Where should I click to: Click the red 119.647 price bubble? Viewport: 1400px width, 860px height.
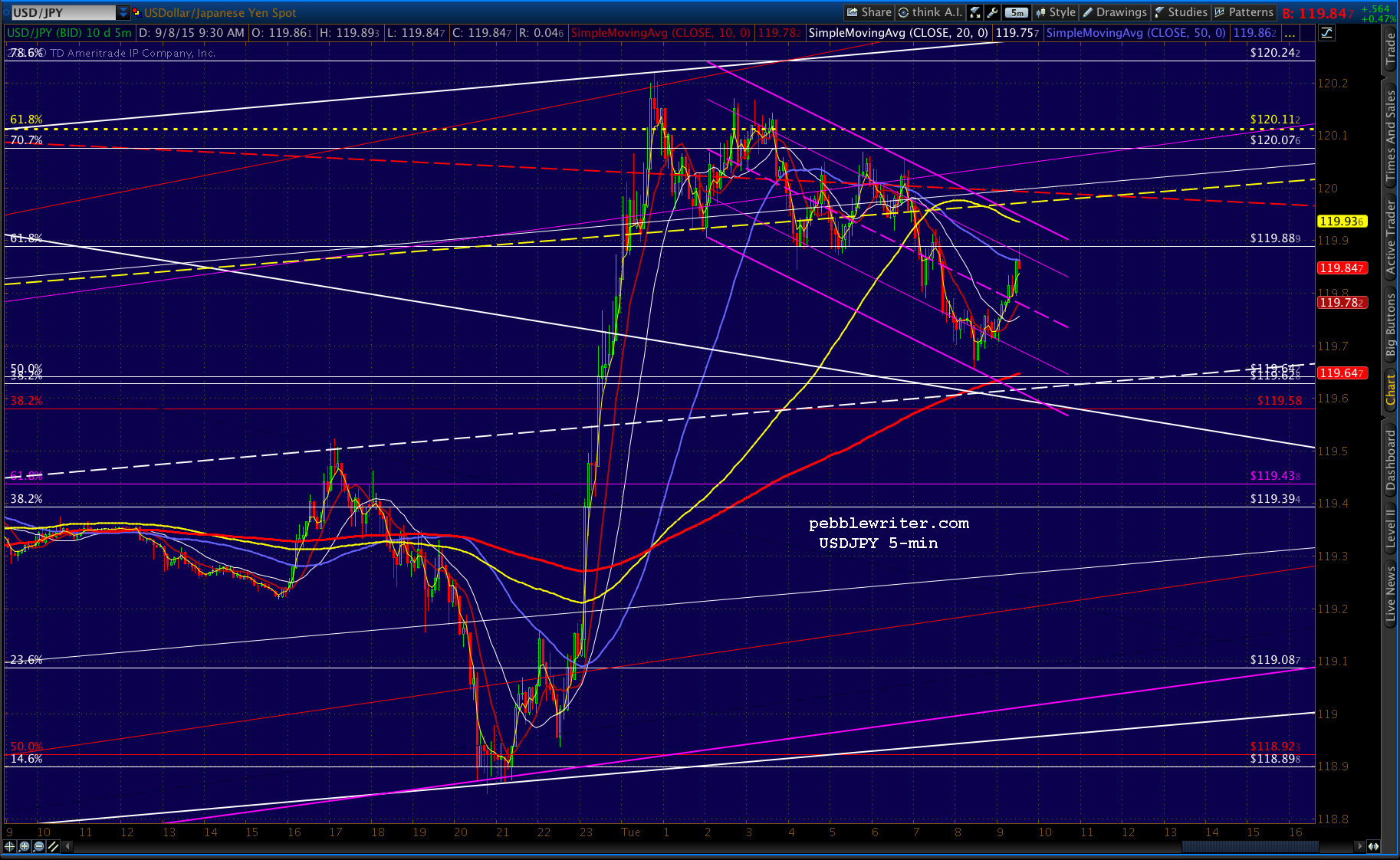(1341, 373)
